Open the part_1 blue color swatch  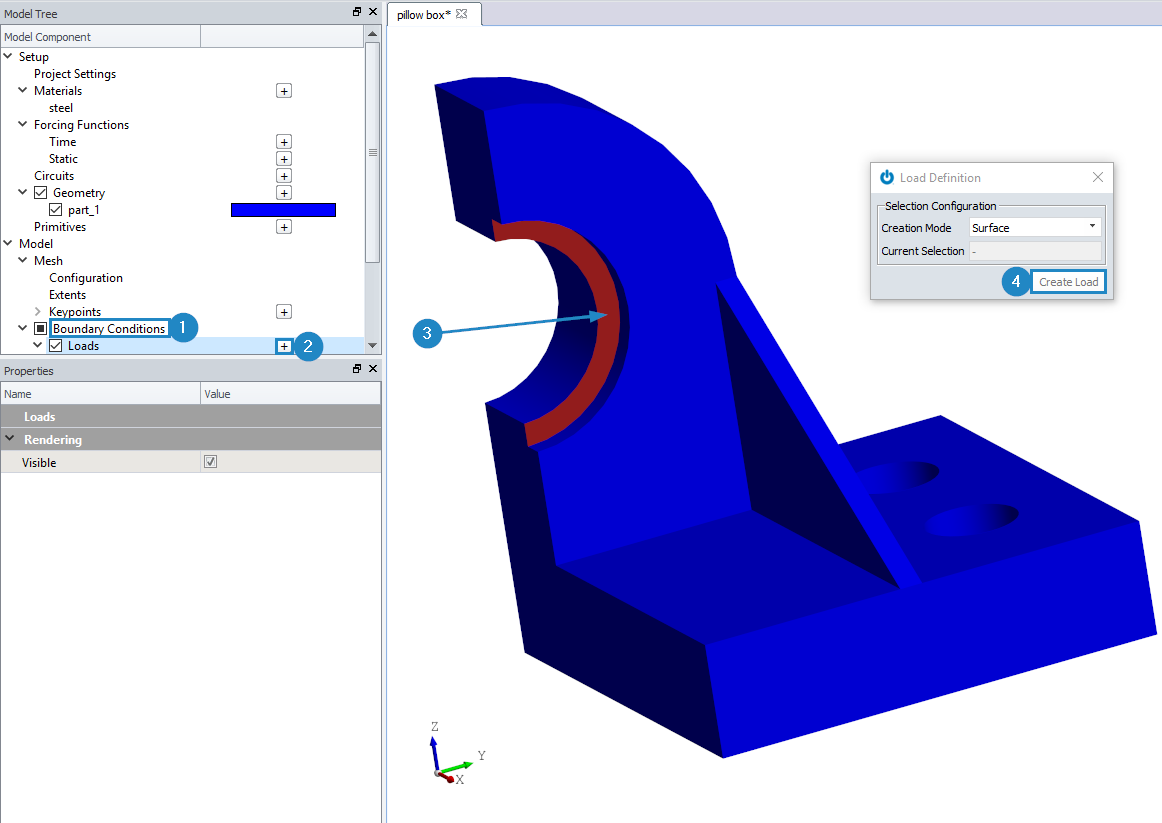(283, 210)
